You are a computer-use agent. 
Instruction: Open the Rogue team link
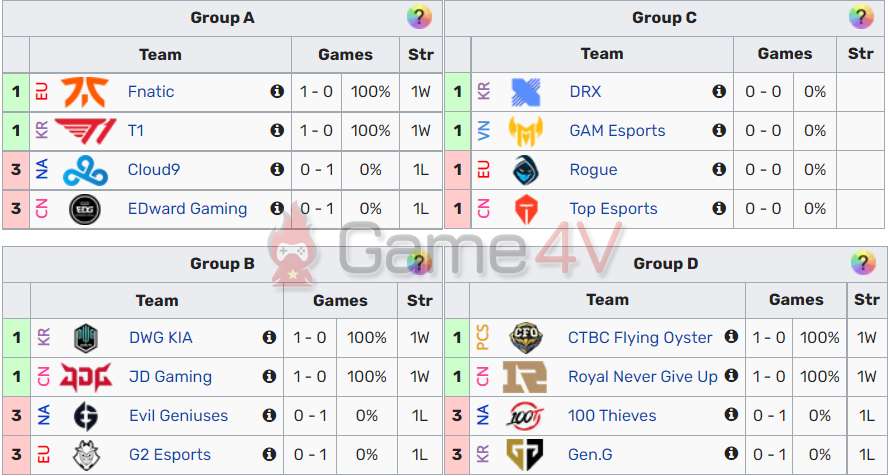tap(593, 170)
